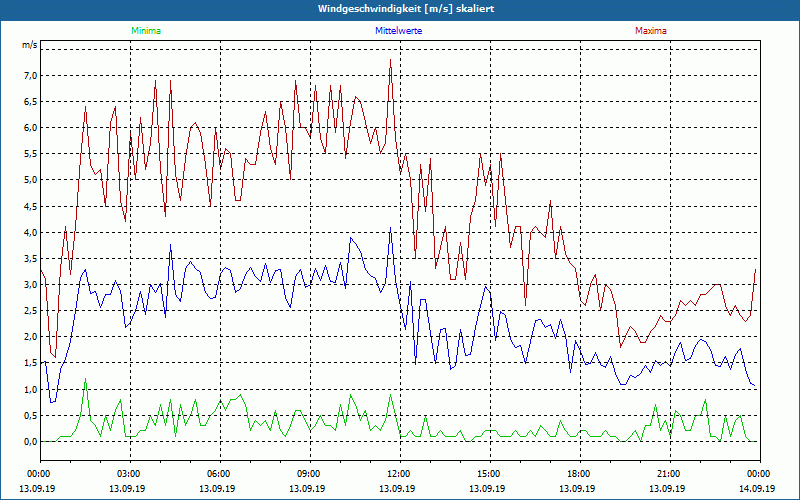Screen dimensions: 800x500
Task: Click the 0,5 y-axis label
Action: point(31,415)
